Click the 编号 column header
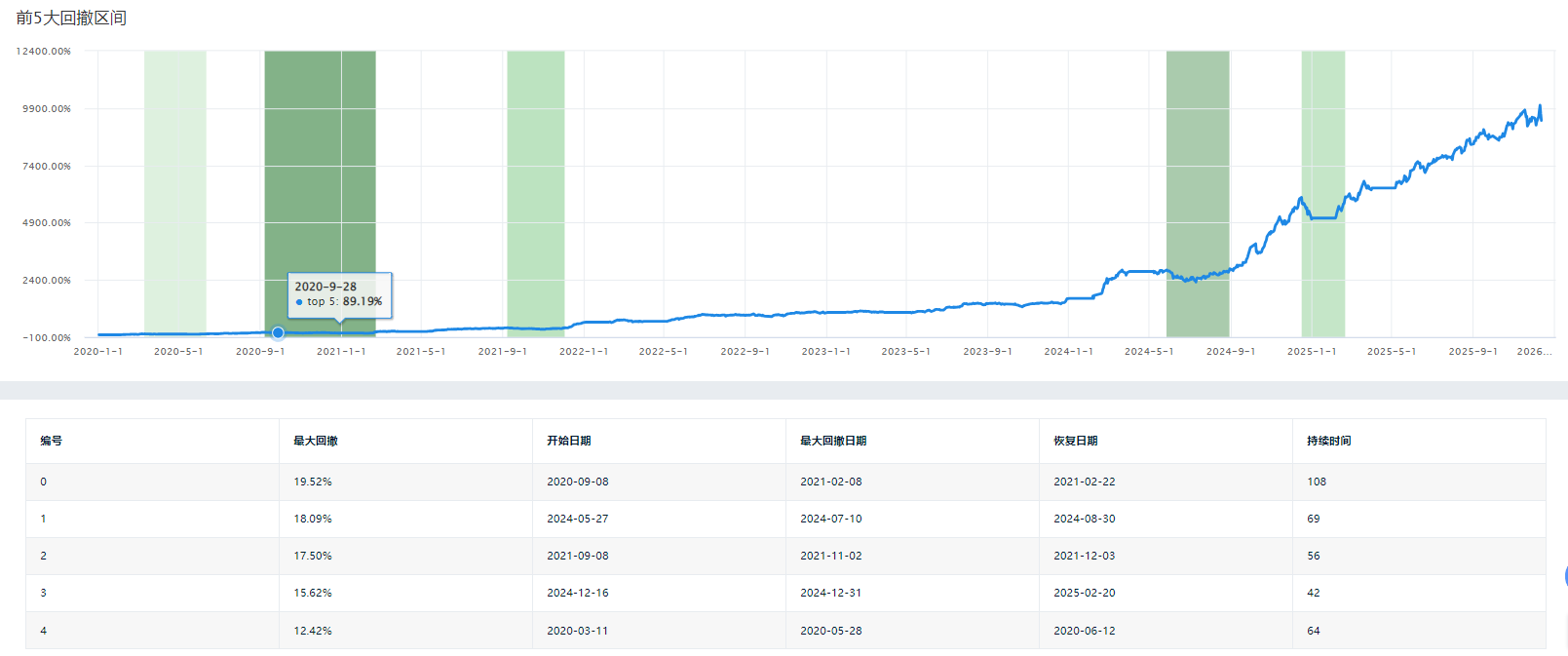Viewport: 1568px width, 656px height. pos(52,441)
